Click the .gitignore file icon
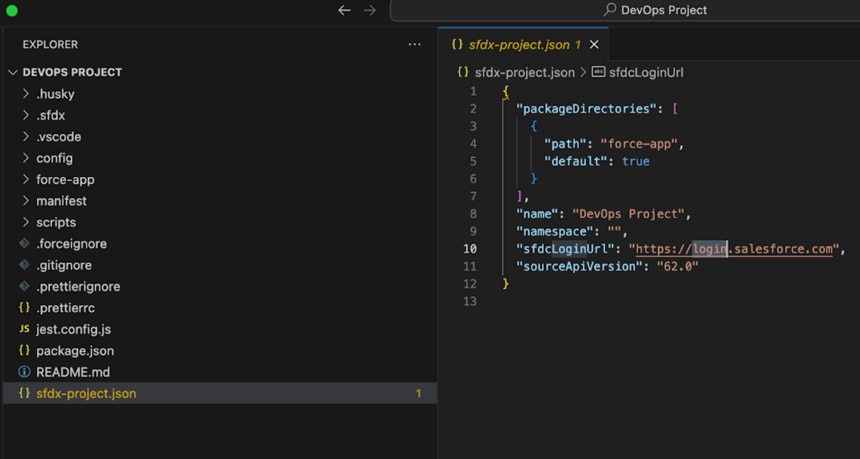Viewport: 860px width, 459px height. click(x=24, y=265)
